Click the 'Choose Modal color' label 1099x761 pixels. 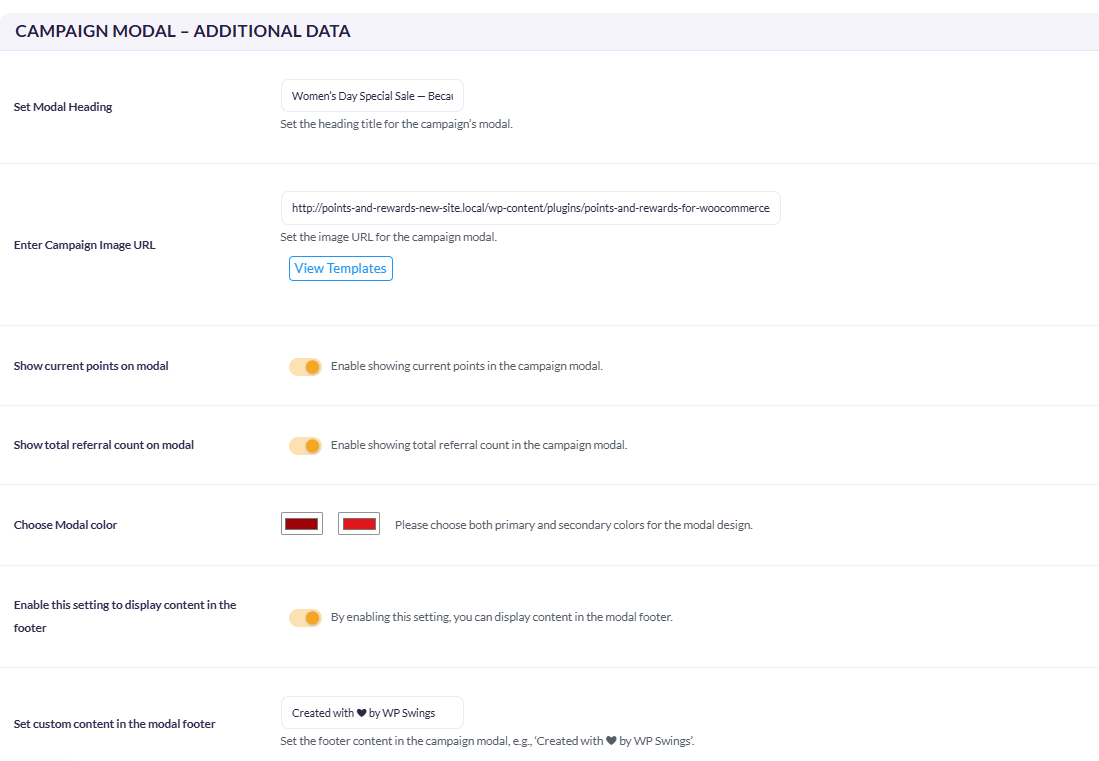[65, 525]
